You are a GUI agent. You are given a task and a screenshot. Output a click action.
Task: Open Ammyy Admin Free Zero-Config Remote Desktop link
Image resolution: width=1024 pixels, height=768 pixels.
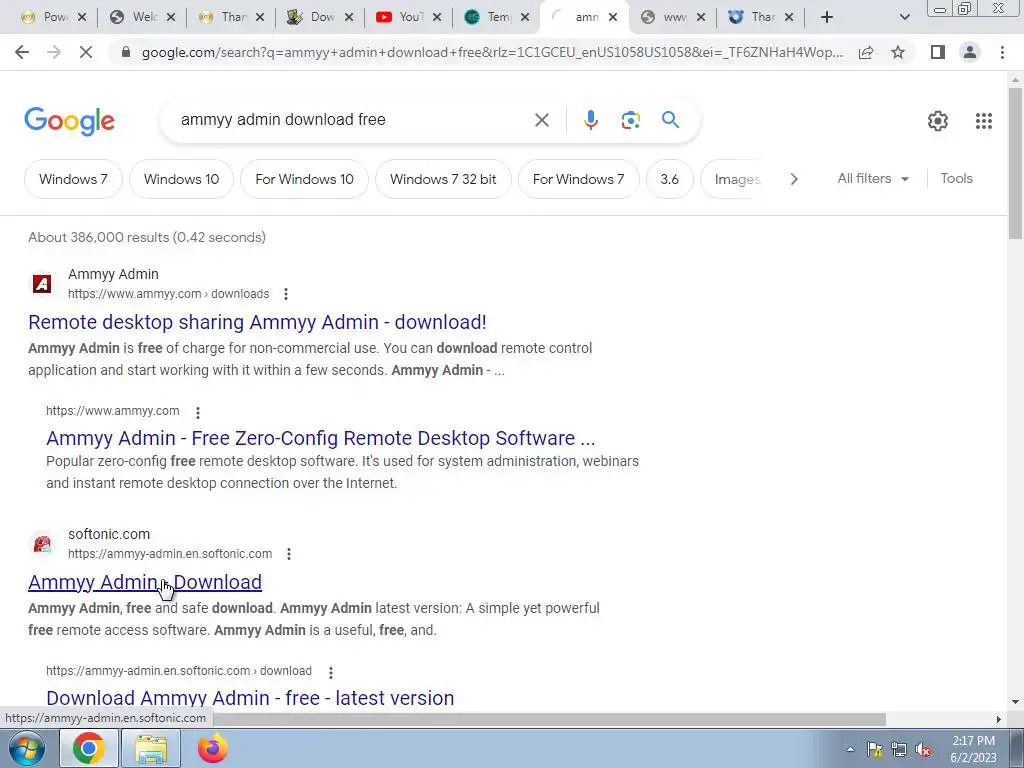[321, 438]
